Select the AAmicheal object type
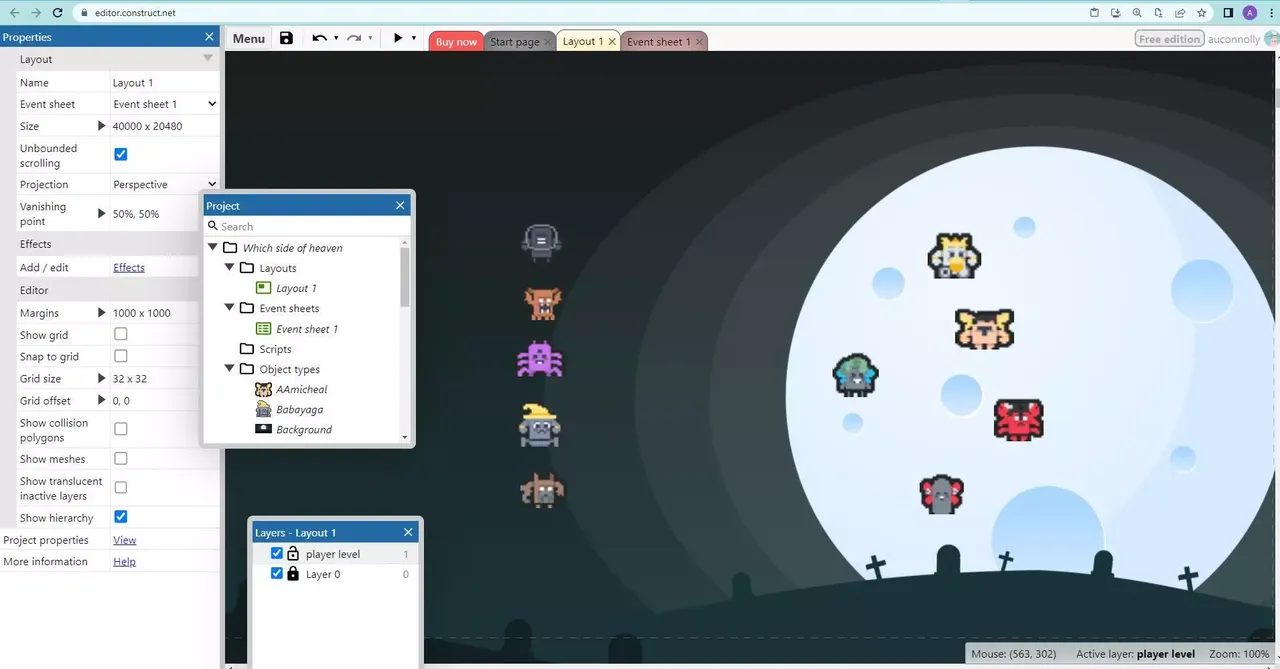 coord(291,389)
